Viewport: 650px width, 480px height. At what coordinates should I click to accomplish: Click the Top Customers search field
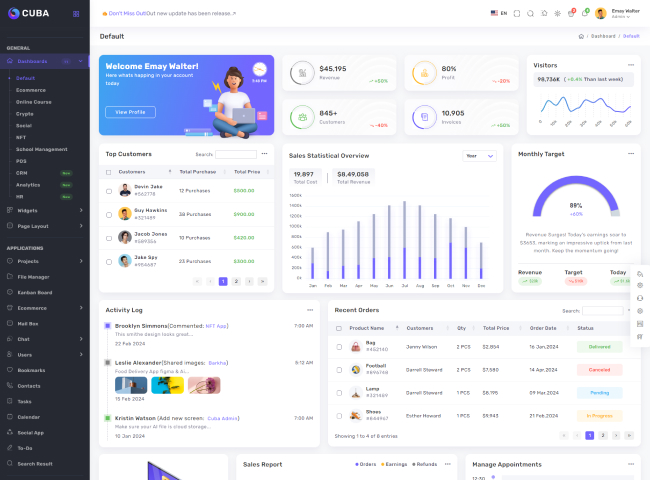(x=236, y=154)
